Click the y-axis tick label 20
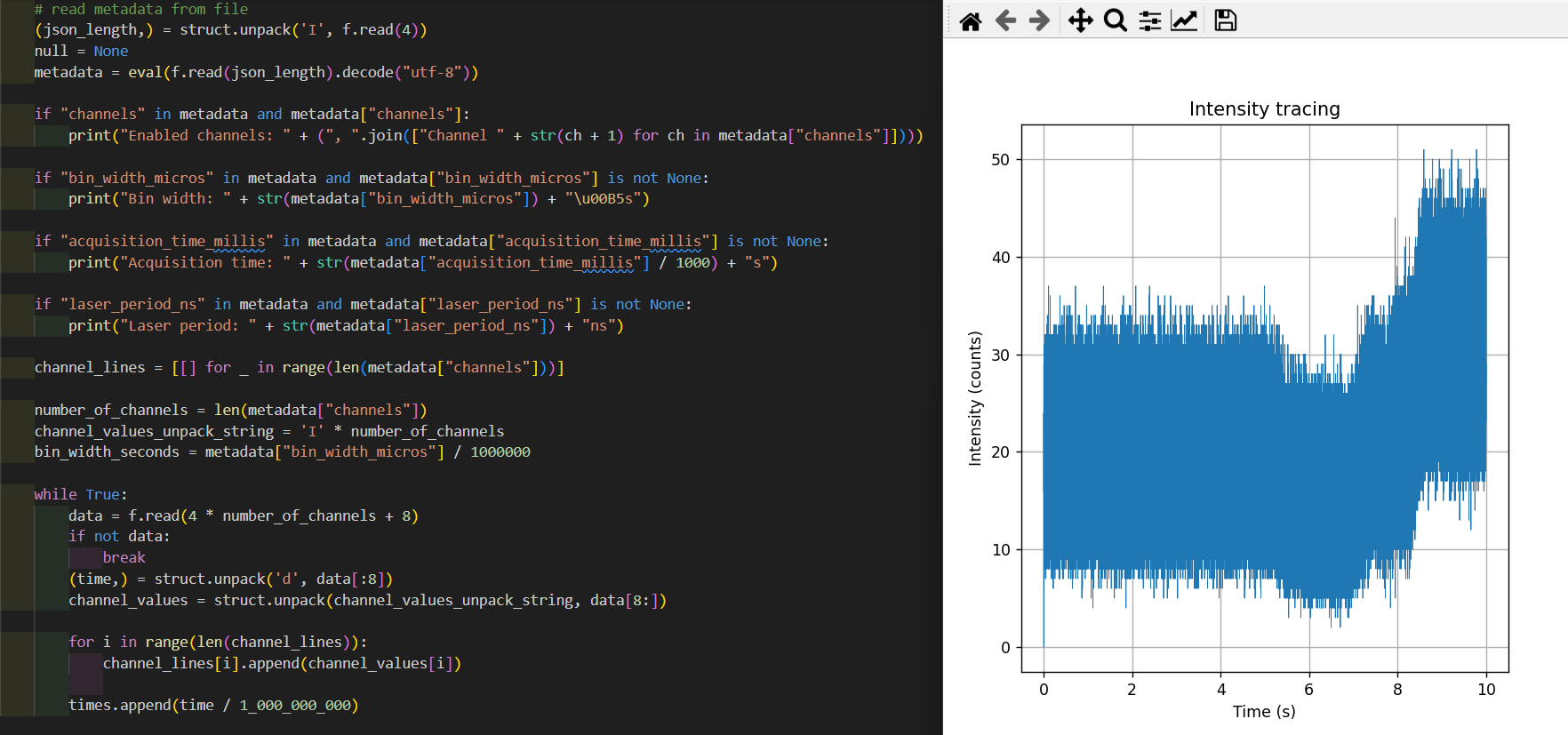This screenshot has height=735, width=1568. click(1001, 452)
